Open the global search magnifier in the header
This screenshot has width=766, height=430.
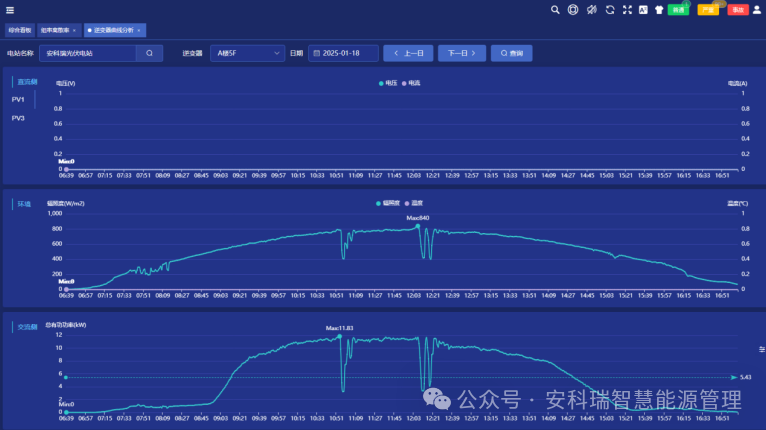[x=555, y=10]
